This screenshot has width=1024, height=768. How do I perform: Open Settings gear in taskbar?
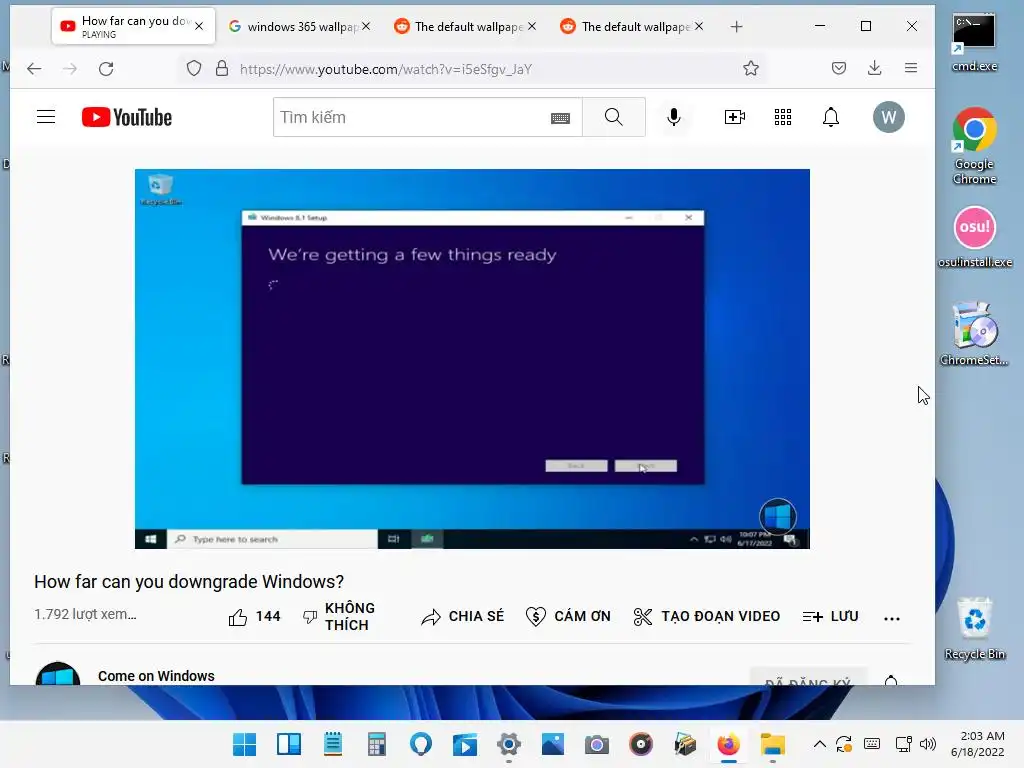(509, 744)
